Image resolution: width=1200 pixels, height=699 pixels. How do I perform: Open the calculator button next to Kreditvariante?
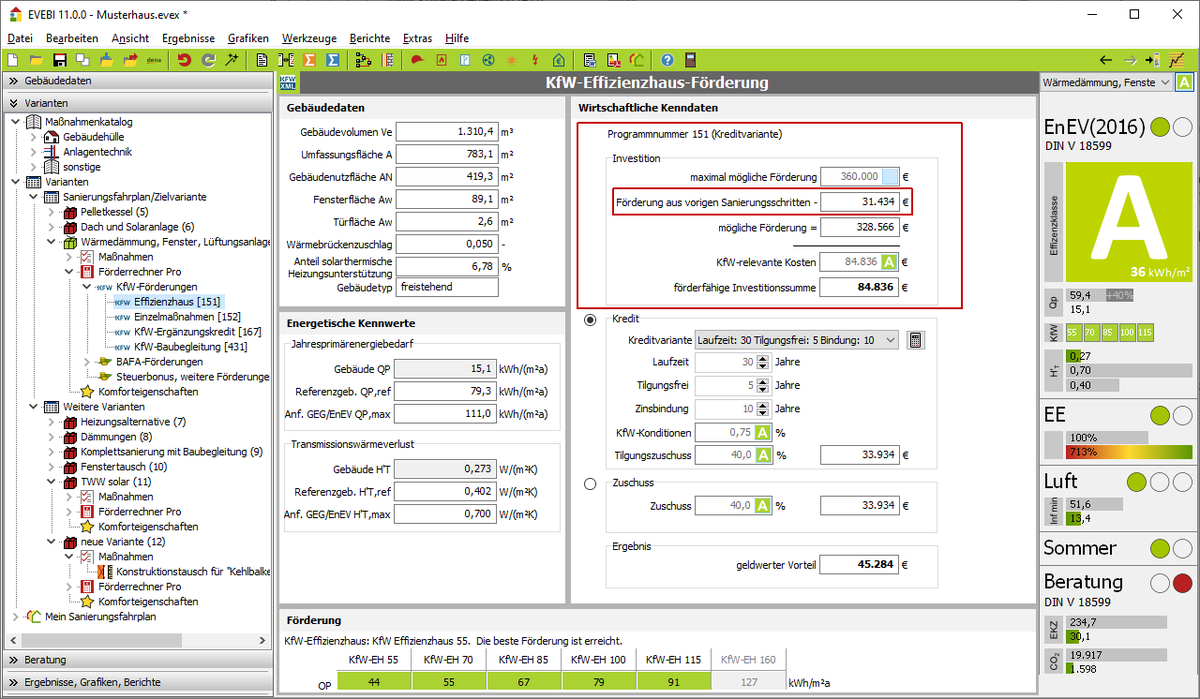click(x=915, y=340)
